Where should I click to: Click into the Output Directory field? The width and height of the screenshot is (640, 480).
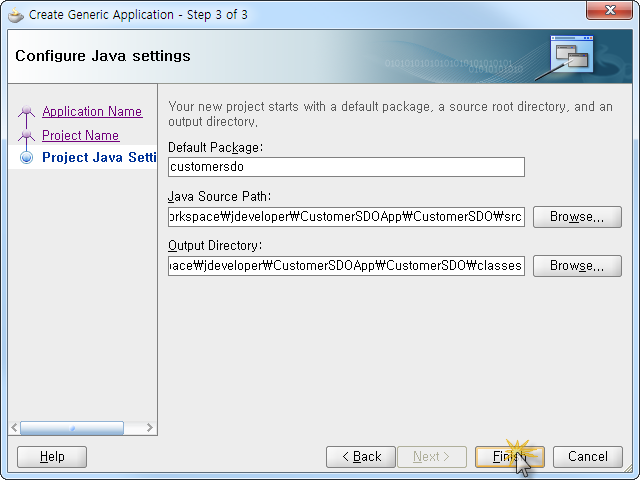346,266
